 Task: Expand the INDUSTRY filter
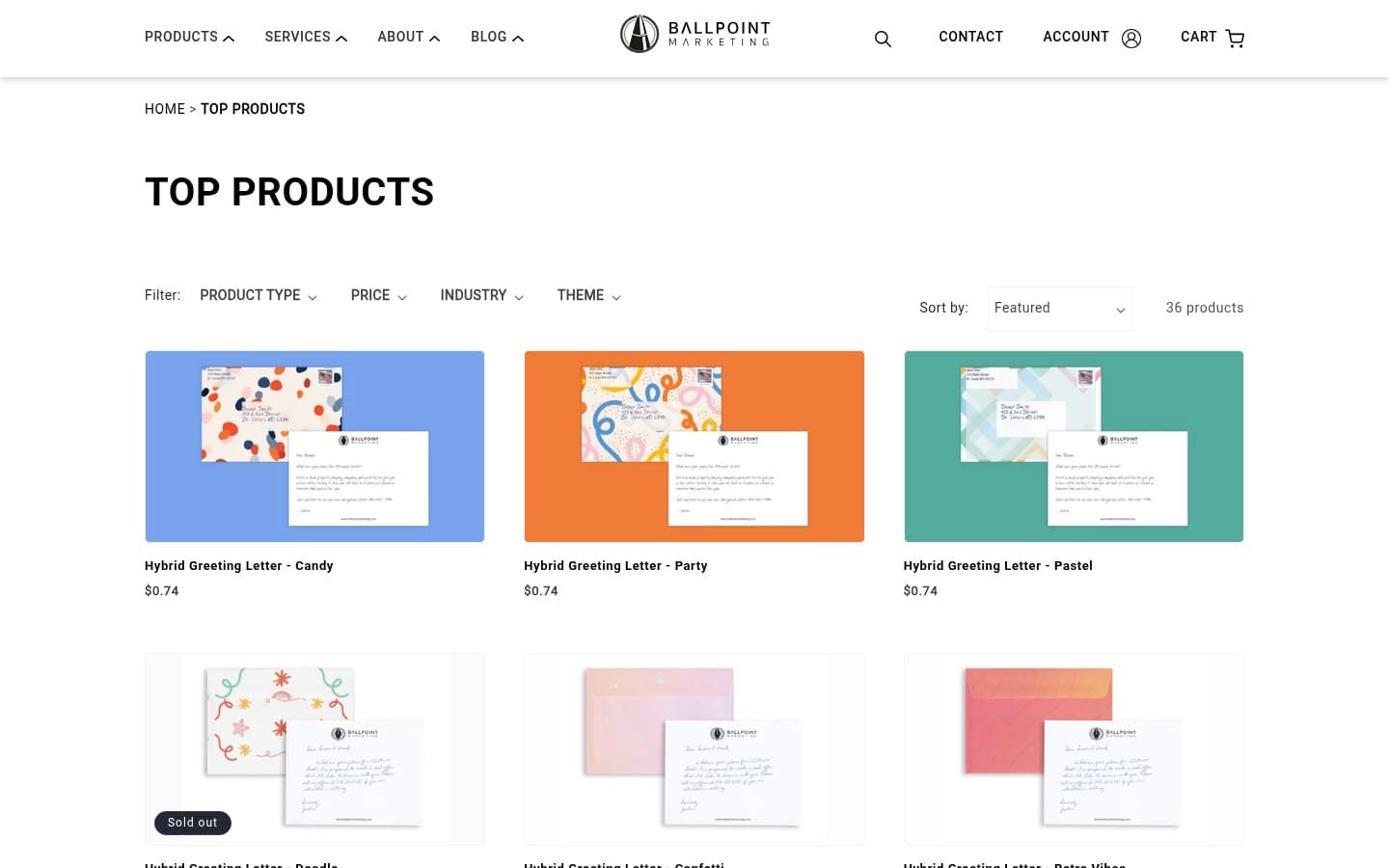(x=482, y=295)
